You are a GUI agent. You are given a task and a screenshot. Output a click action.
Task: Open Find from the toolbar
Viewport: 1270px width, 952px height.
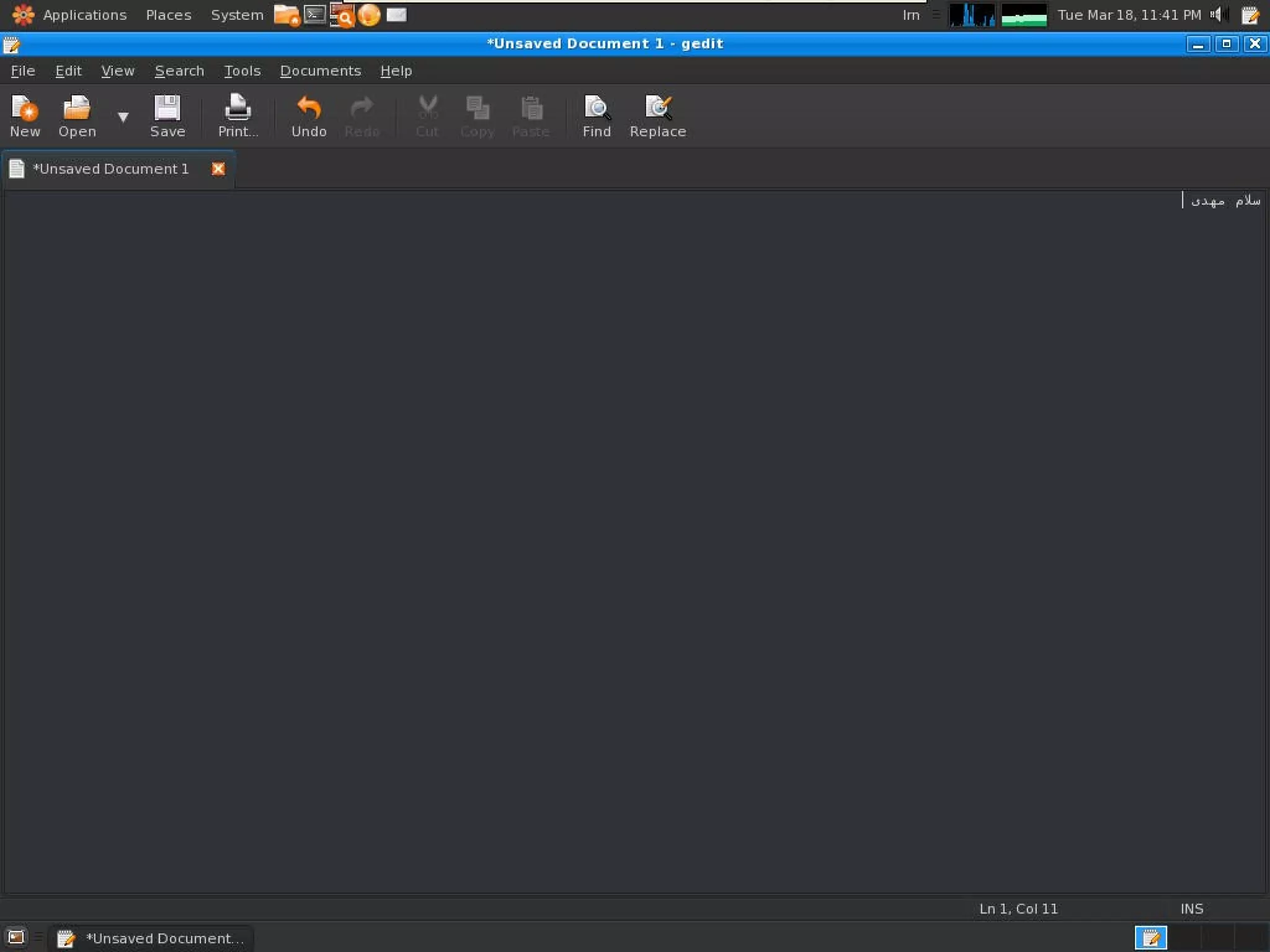pyautogui.click(x=597, y=116)
